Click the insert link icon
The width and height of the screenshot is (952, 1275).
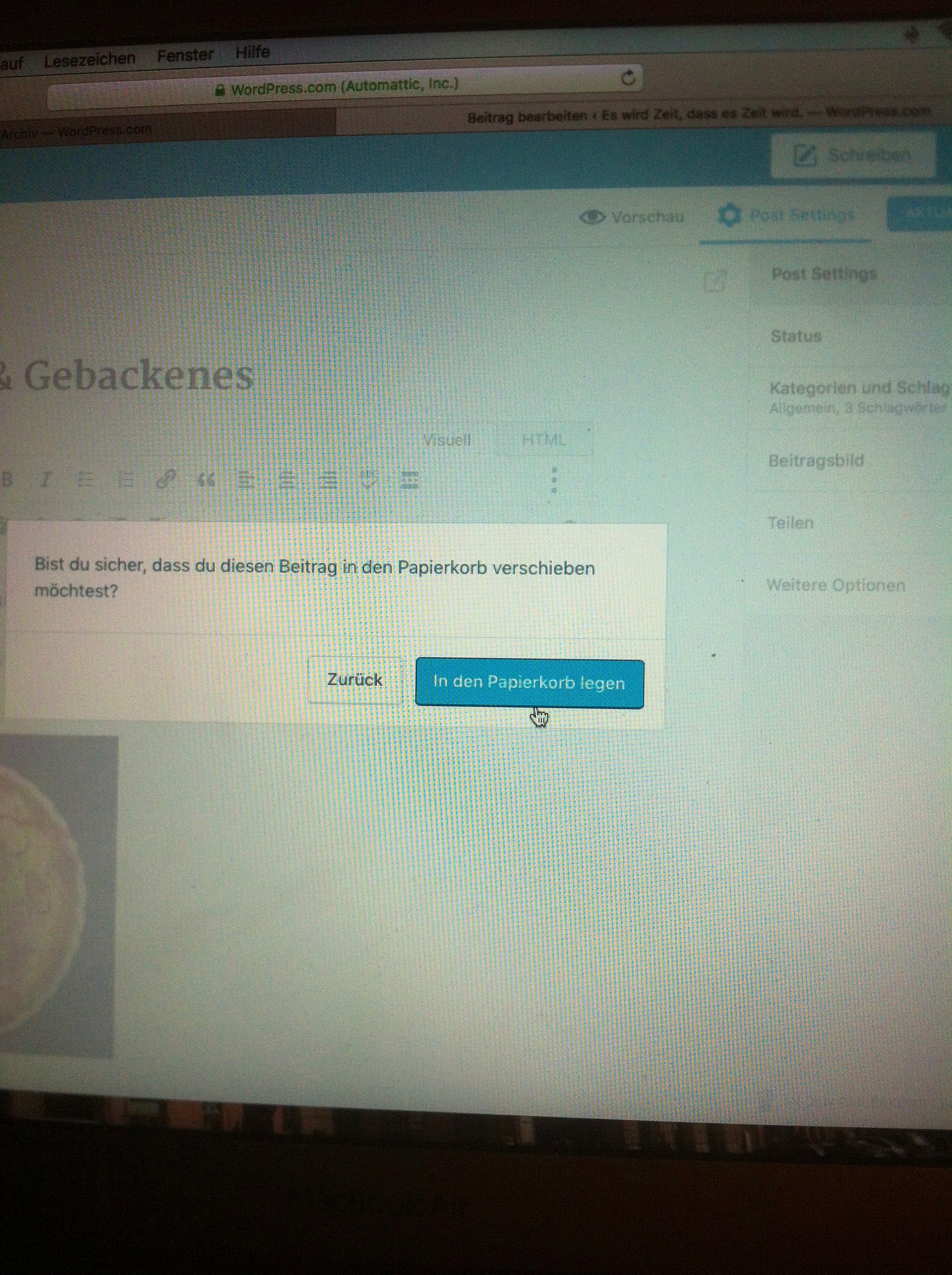(x=166, y=480)
